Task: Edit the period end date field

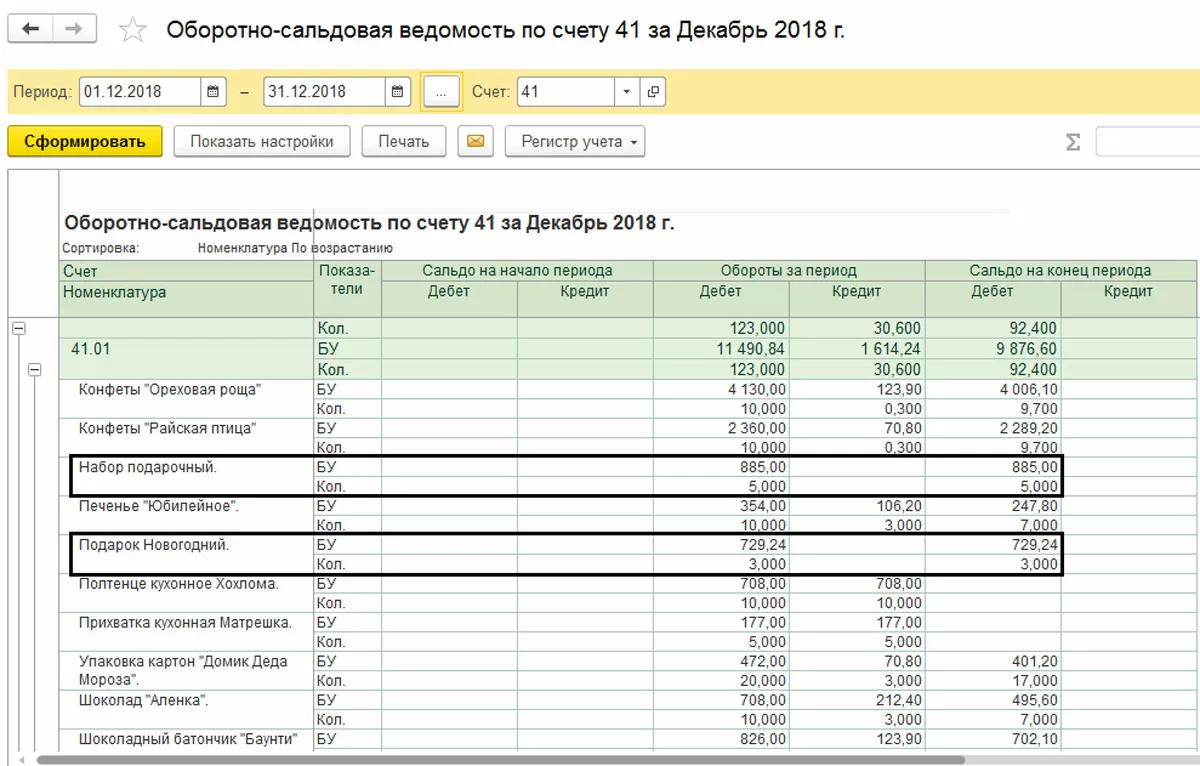Action: point(324,92)
